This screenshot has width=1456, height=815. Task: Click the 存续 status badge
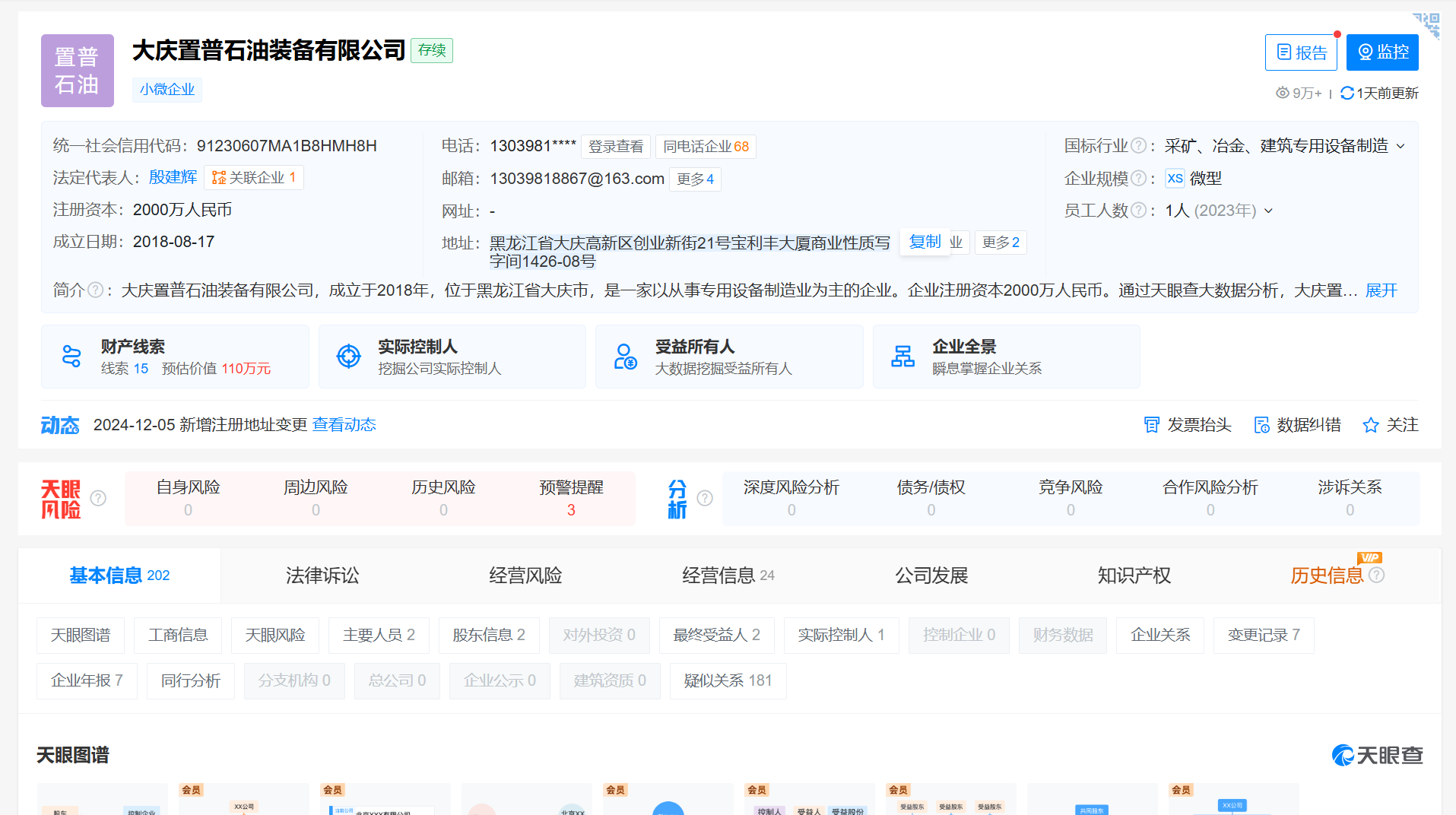point(432,50)
